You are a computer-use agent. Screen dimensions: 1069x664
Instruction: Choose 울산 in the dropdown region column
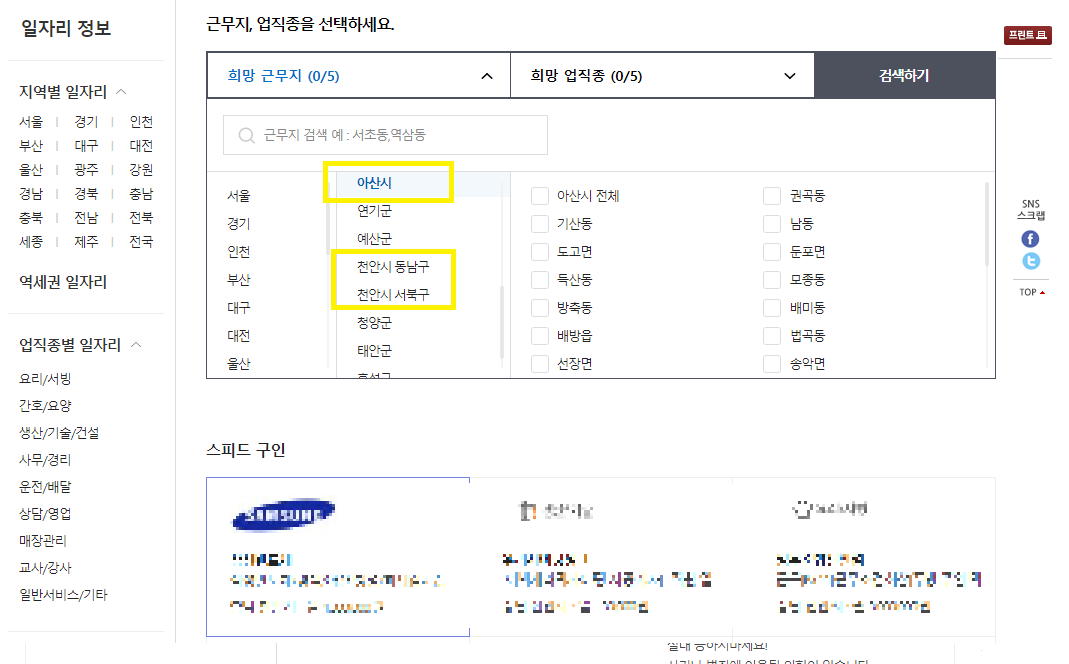click(239, 364)
